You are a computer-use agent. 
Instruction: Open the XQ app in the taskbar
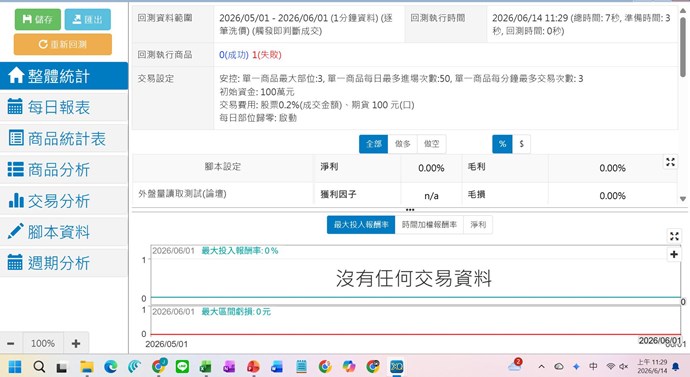(x=396, y=366)
